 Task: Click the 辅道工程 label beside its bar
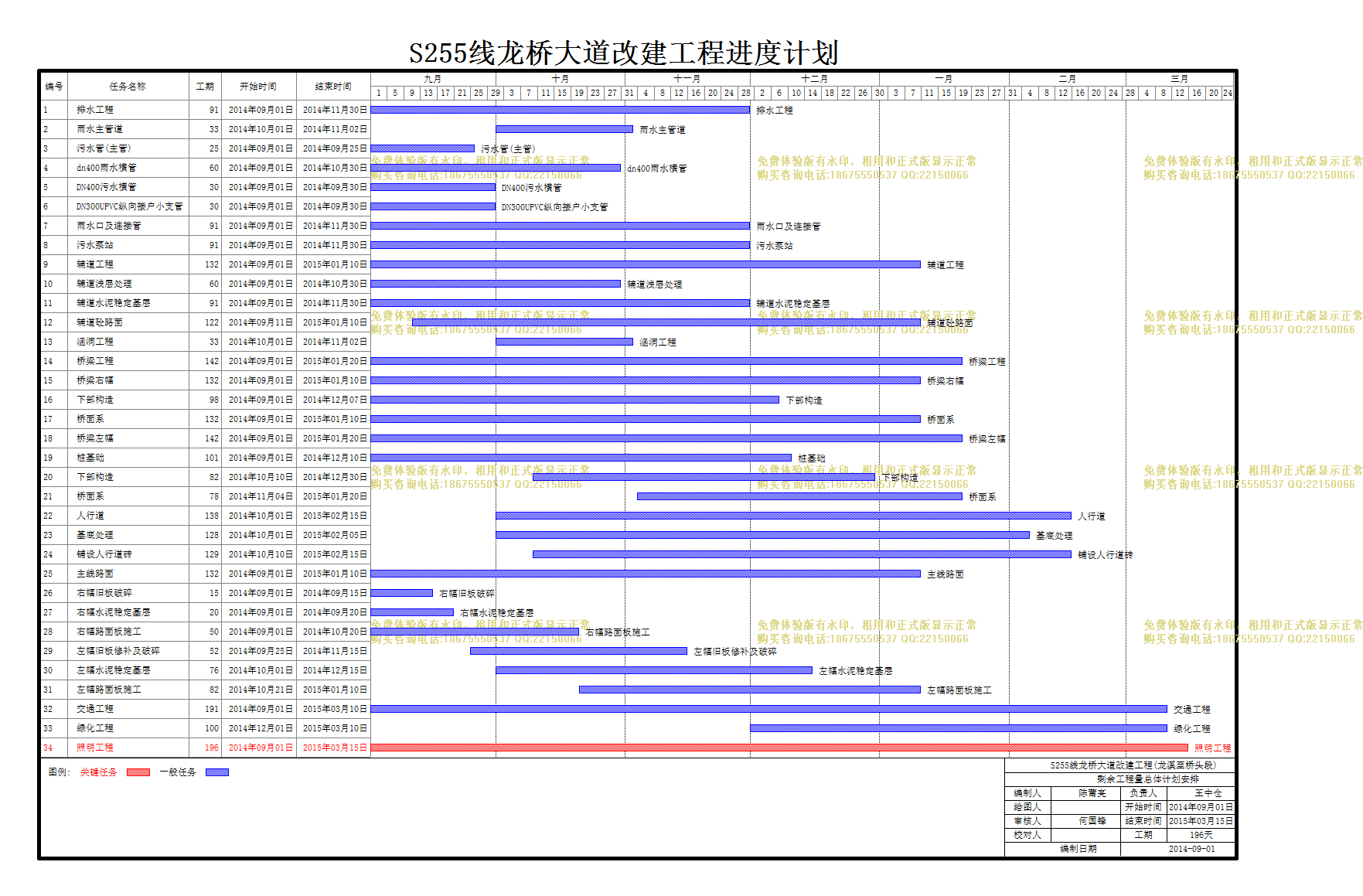[x=946, y=265]
